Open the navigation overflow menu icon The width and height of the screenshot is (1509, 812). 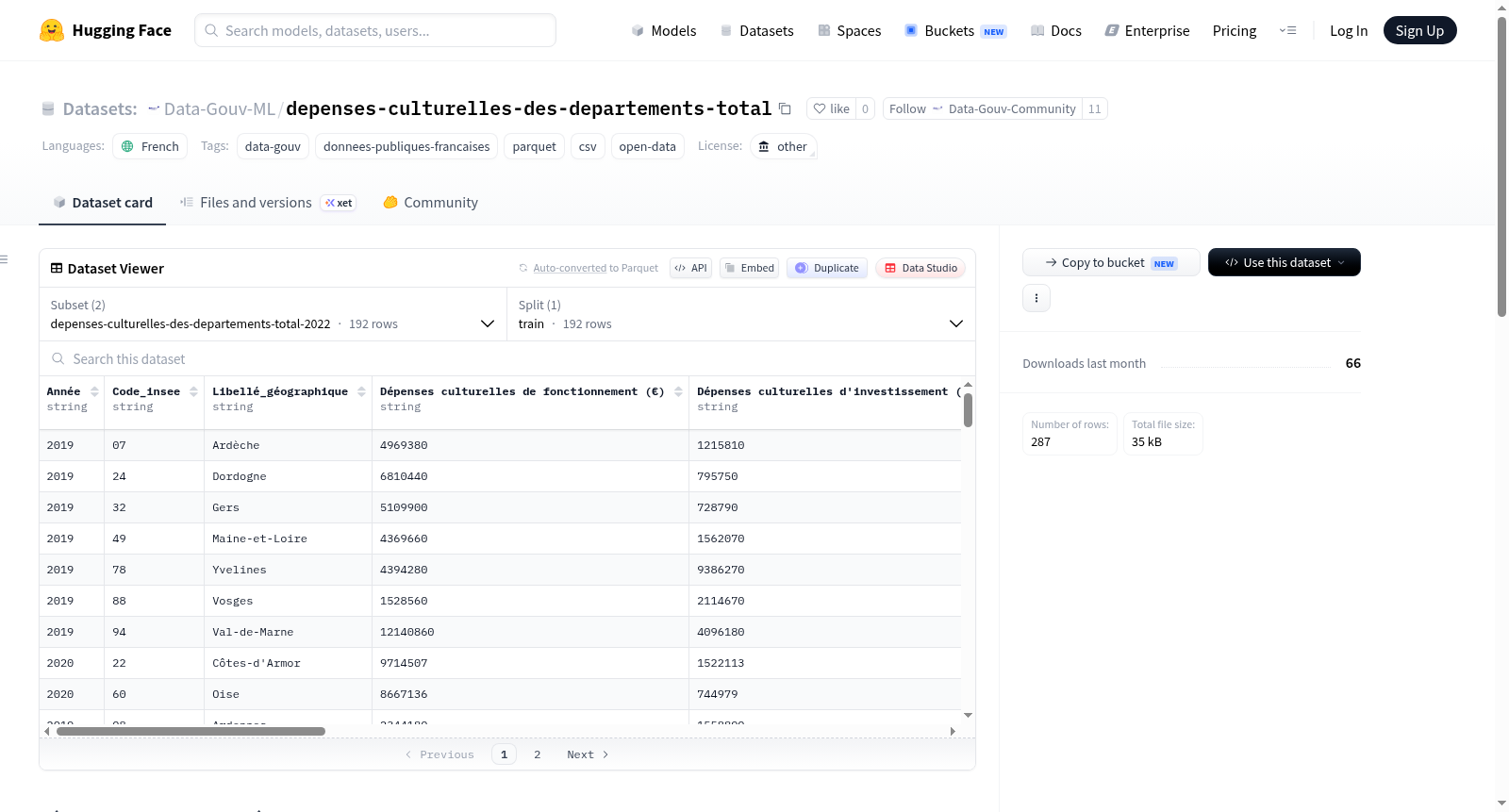tap(1287, 30)
